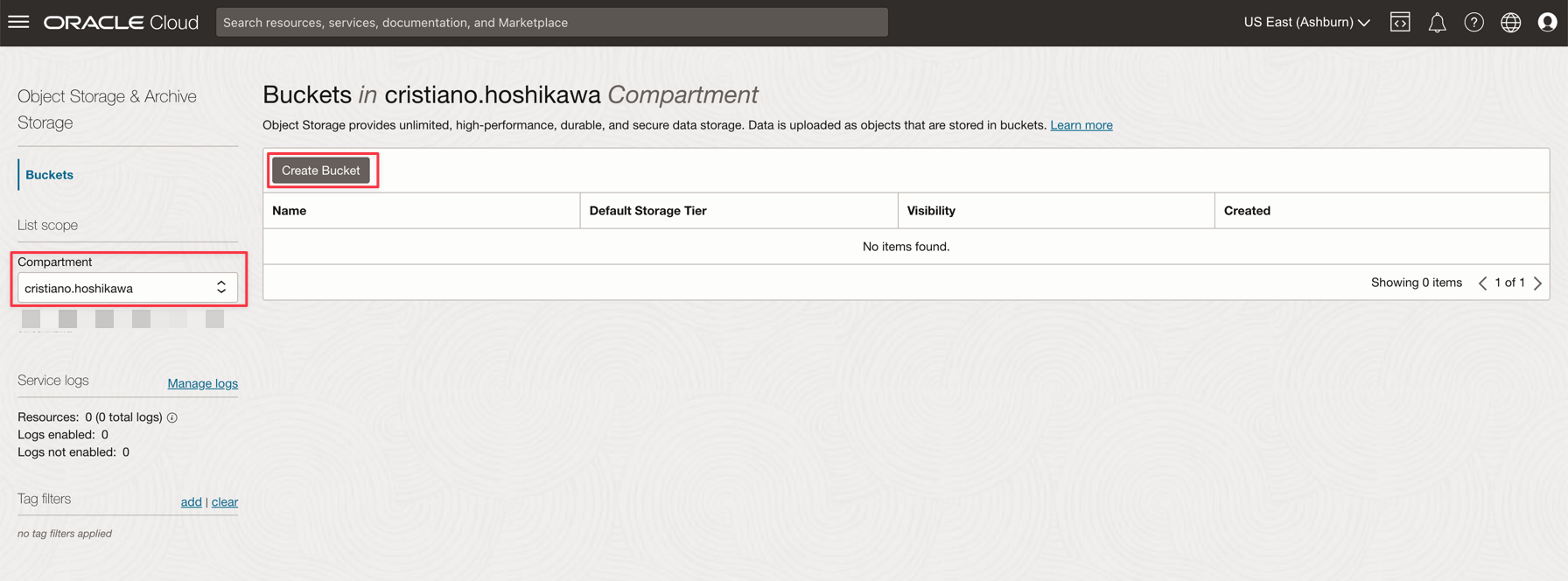Open the Manage logs link
This screenshot has height=581, width=1568.
[202, 383]
